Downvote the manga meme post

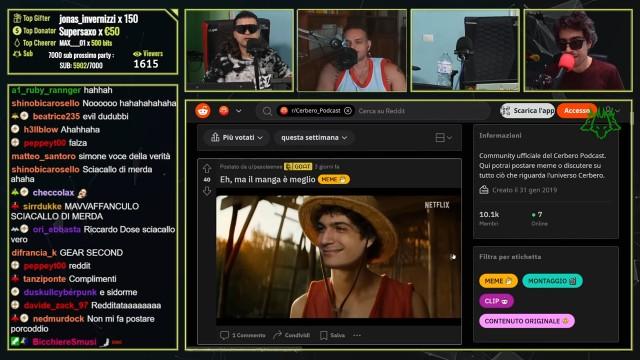point(207,191)
